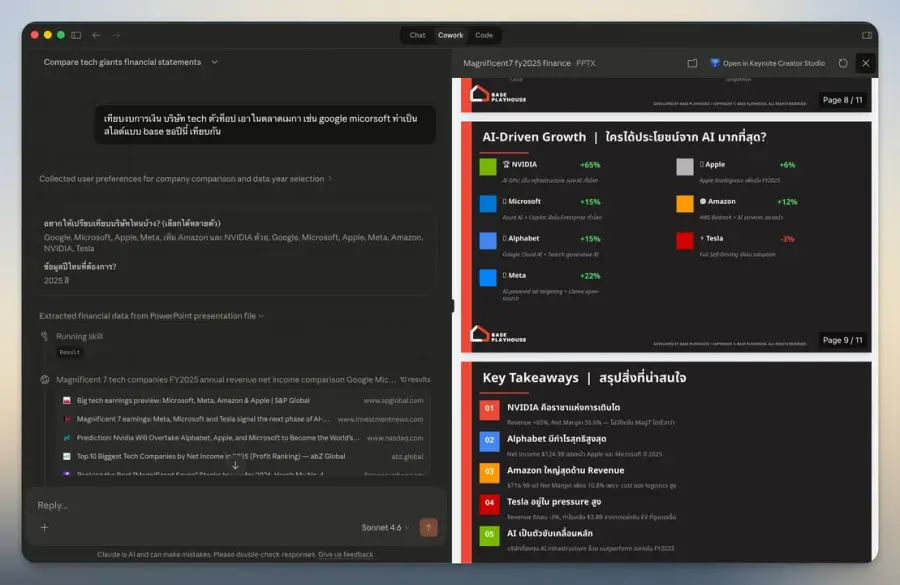Image resolution: width=900 pixels, height=585 pixels.
Task: Open in Keynote Creator Studio
Action: click(767, 63)
